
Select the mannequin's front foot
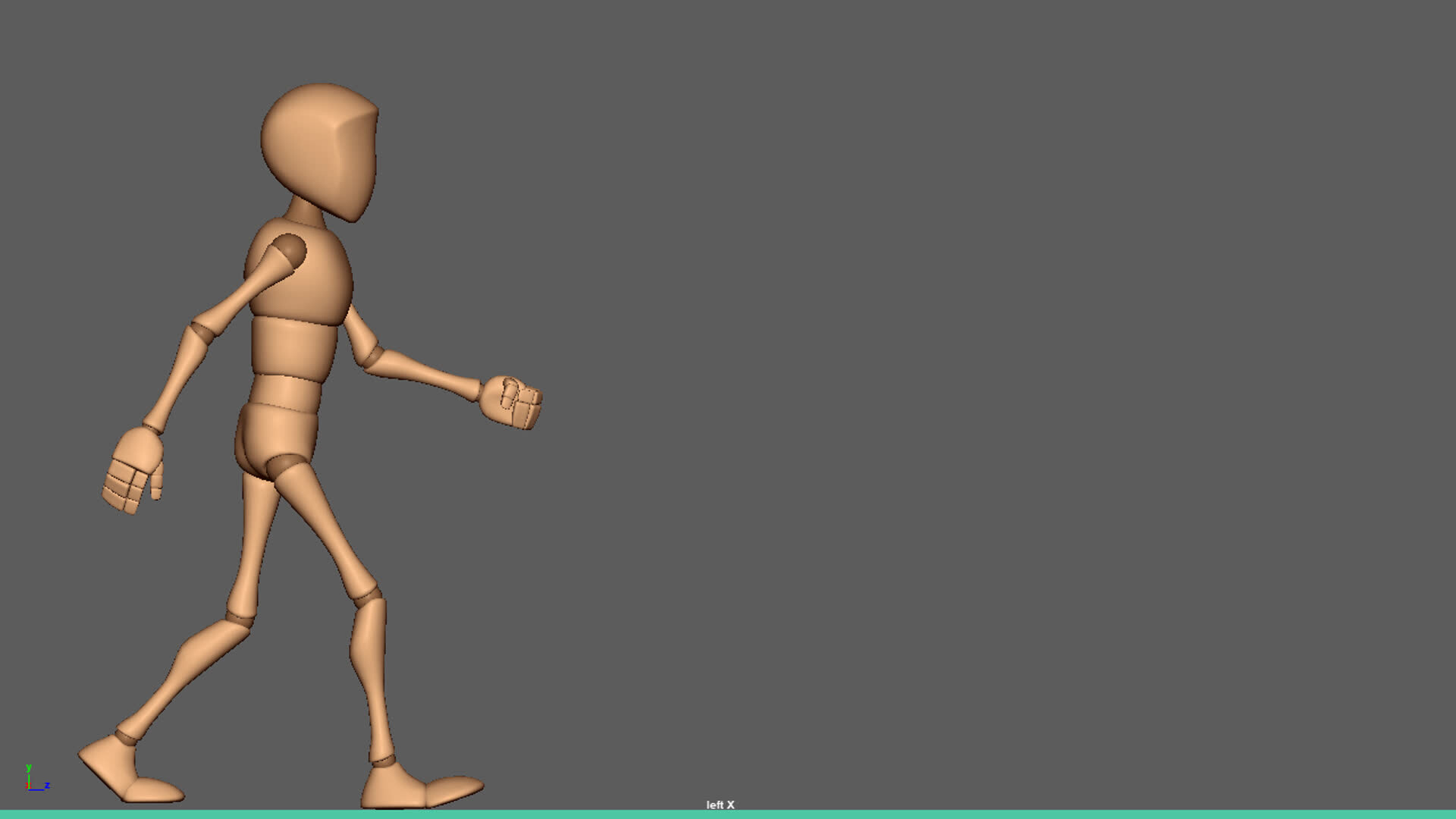(421, 792)
